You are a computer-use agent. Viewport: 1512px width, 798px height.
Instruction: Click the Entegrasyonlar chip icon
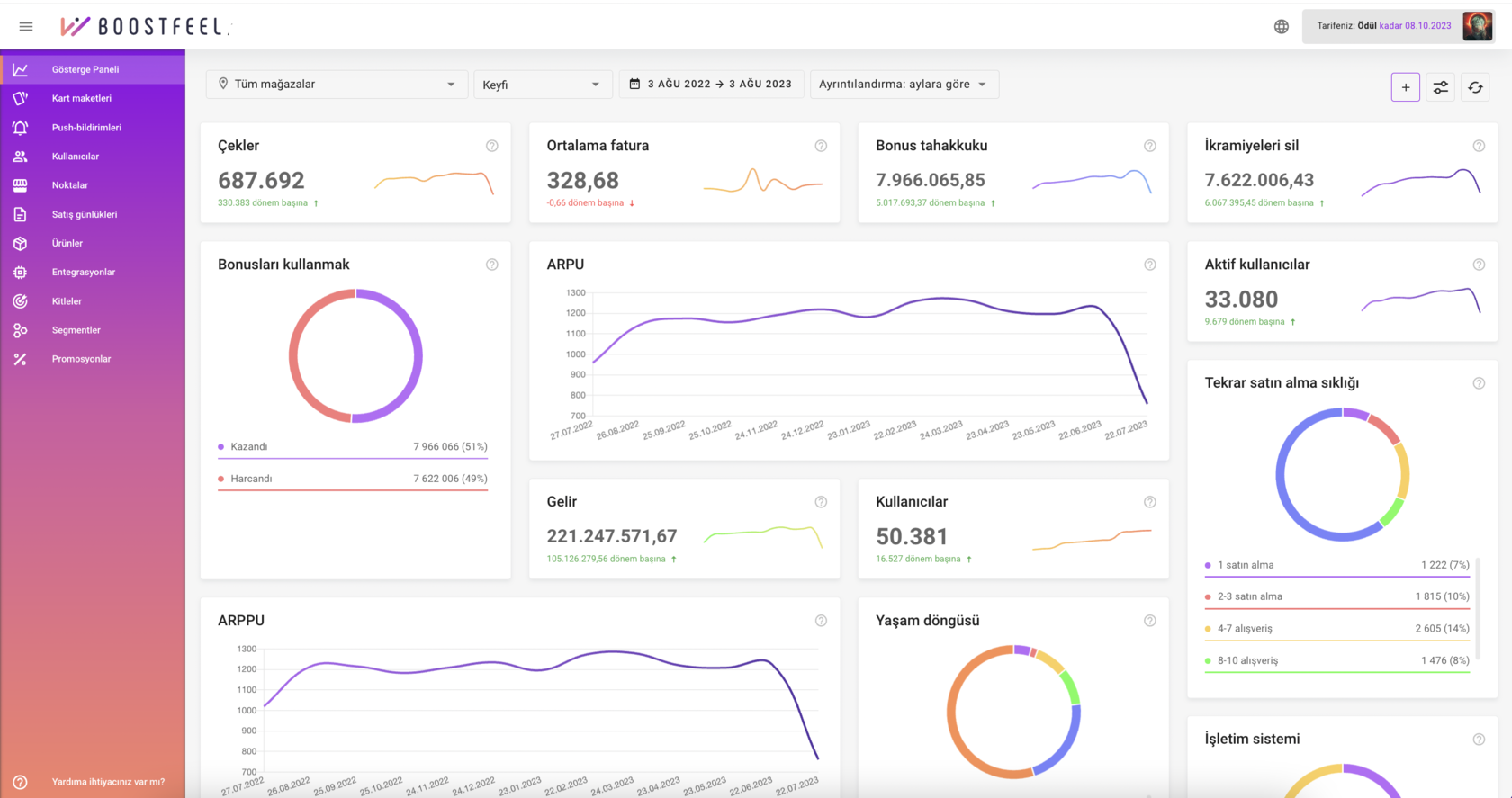(x=20, y=272)
